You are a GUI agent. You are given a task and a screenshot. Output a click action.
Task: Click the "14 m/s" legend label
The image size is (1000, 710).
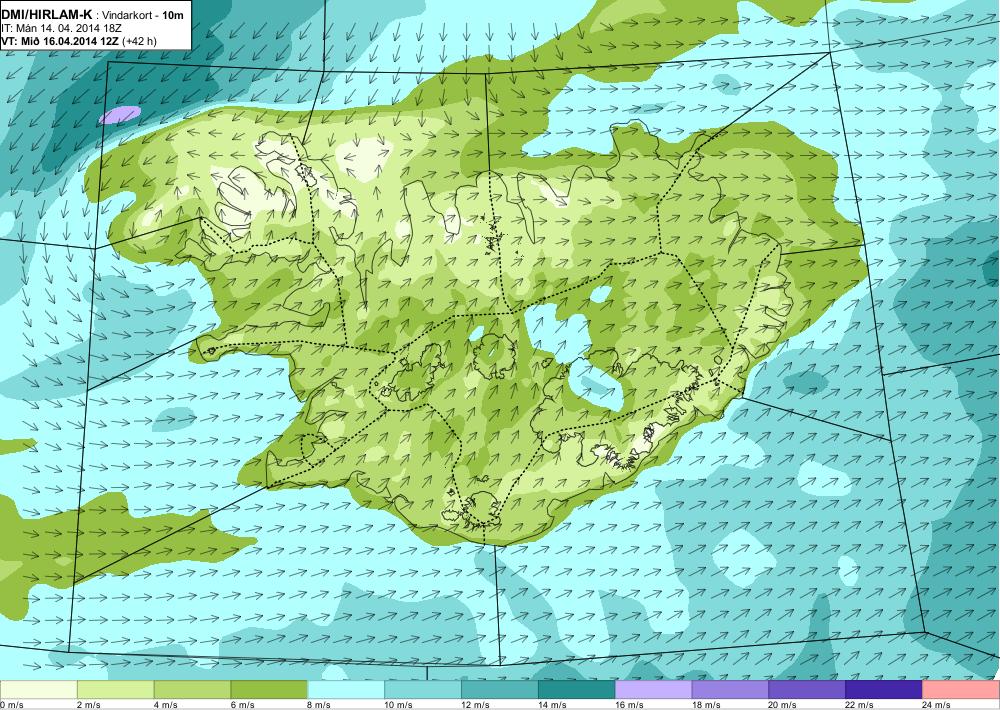coord(552,705)
